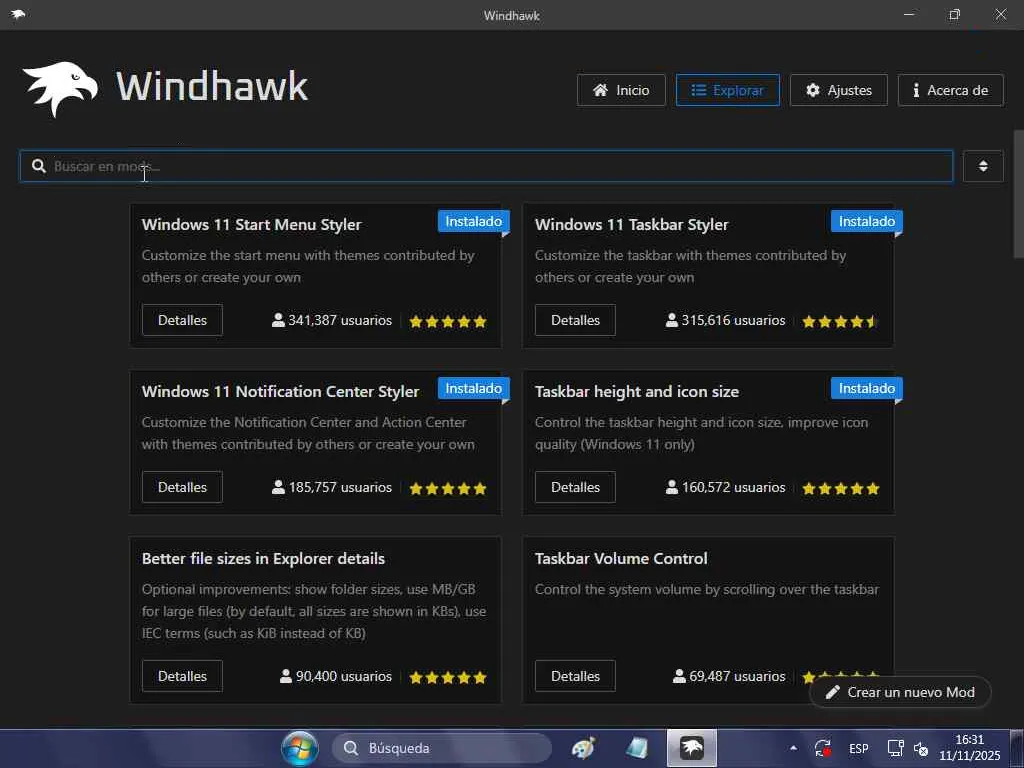Click the muted volume tray icon
Viewport: 1024px width, 768px height.
click(921, 749)
